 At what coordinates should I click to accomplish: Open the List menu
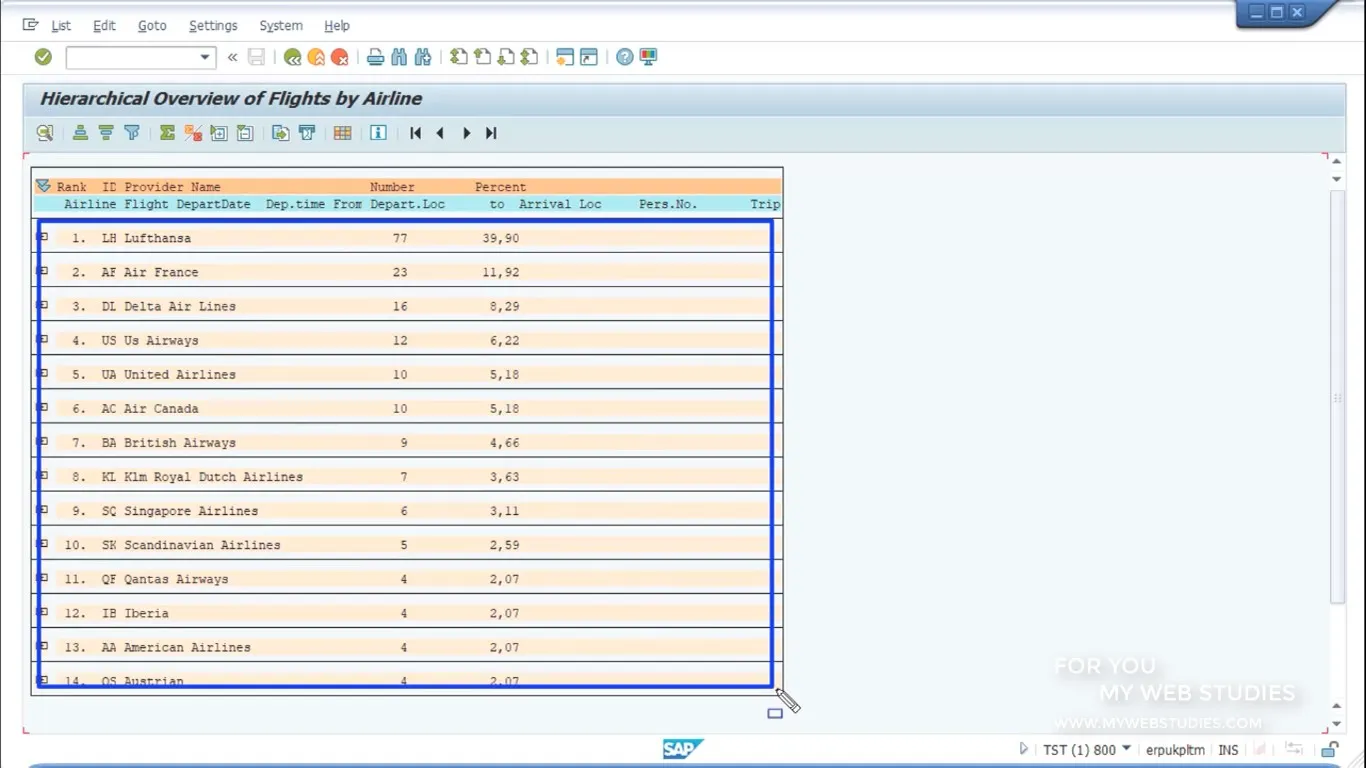click(61, 25)
